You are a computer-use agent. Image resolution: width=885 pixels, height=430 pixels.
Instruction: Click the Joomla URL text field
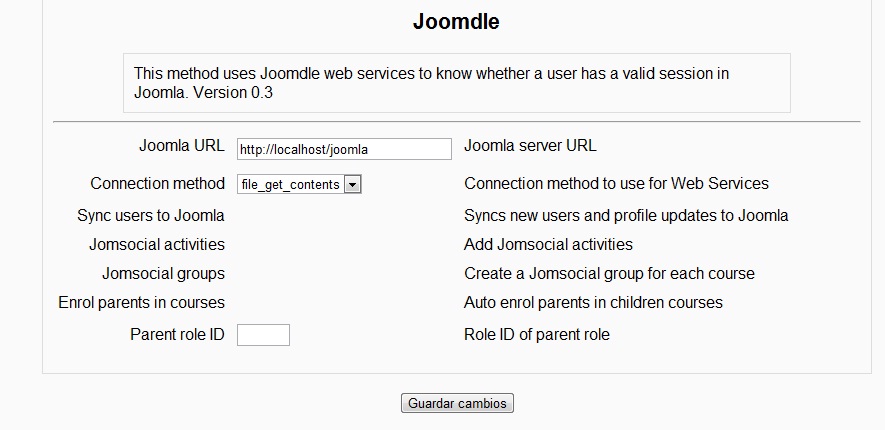(x=344, y=149)
